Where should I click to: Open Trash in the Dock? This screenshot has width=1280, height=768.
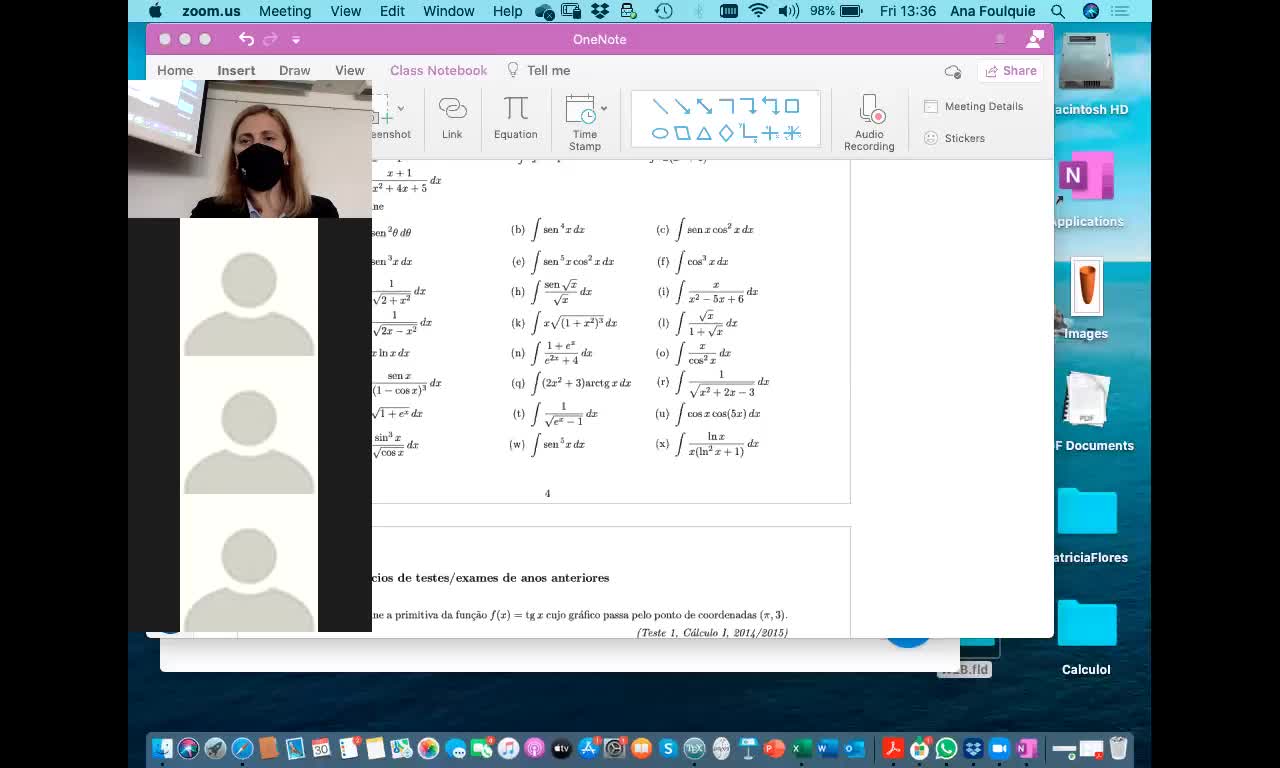pyautogui.click(x=1118, y=748)
